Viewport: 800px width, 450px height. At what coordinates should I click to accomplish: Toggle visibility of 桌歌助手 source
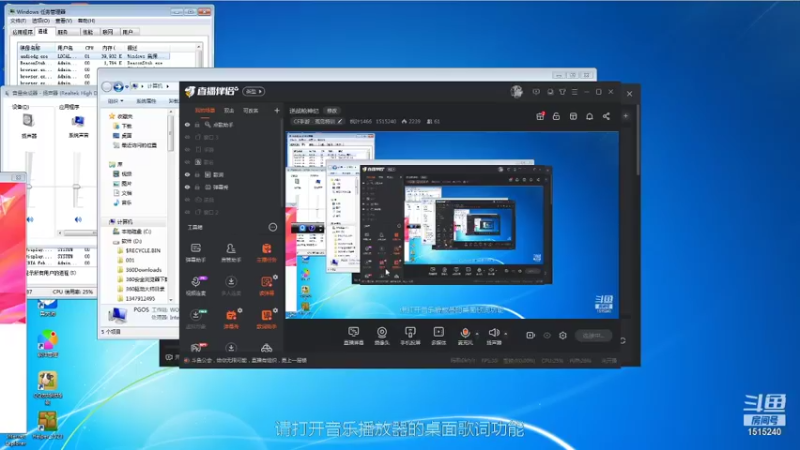187,124
